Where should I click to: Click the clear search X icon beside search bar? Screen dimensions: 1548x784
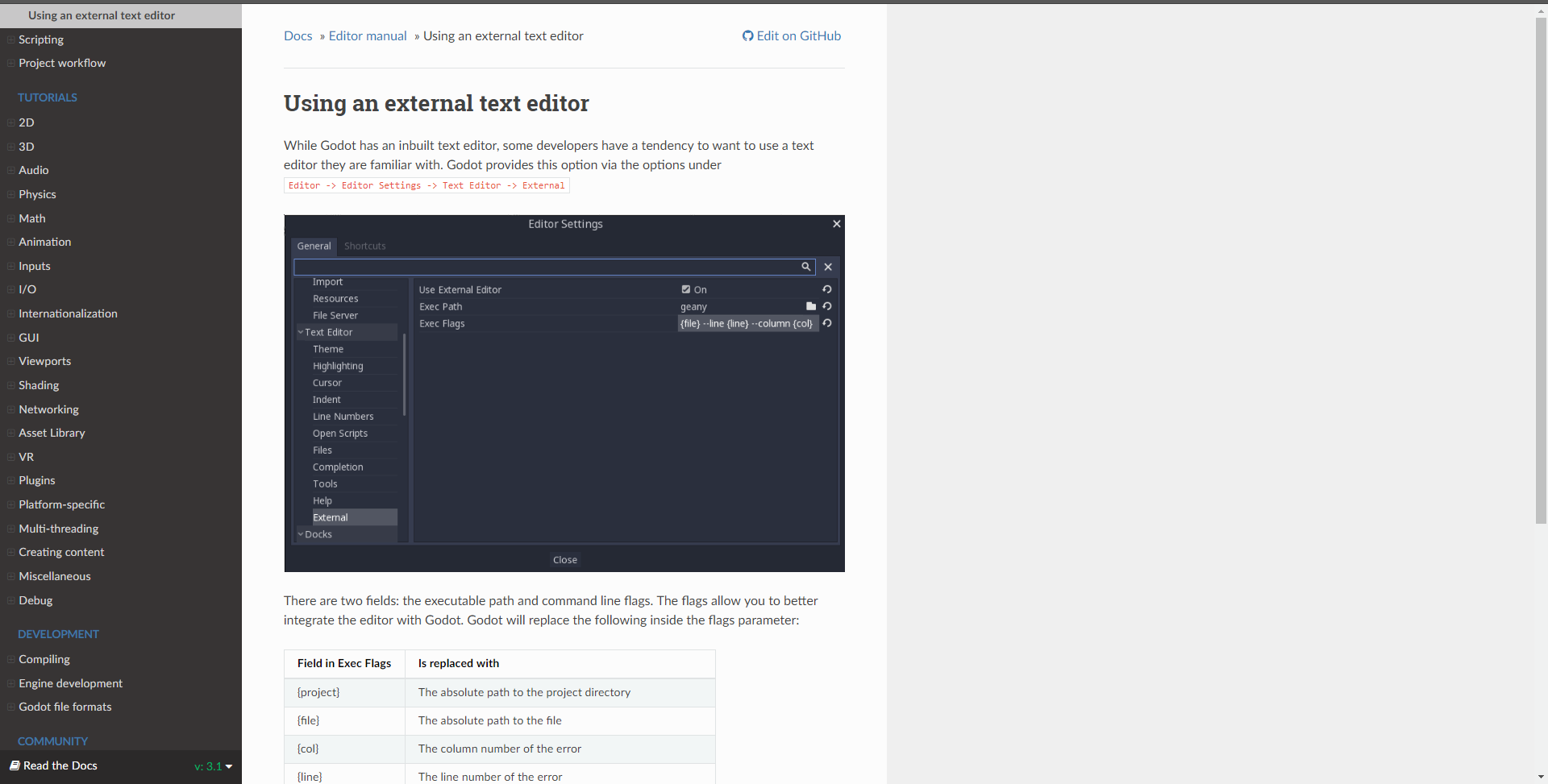[x=828, y=267]
